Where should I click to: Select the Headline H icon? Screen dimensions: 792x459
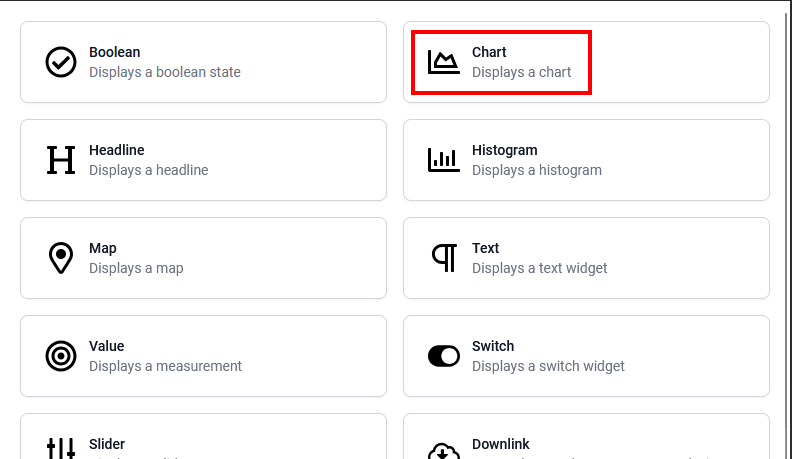coord(61,160)
